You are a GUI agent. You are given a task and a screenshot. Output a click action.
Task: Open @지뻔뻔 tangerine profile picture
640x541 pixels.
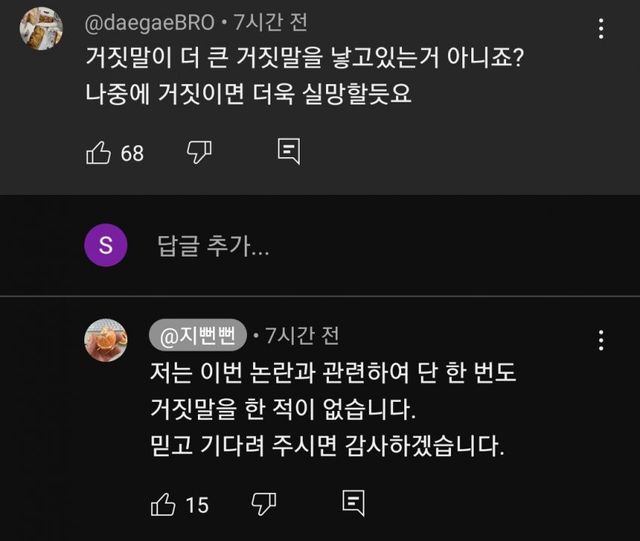(106, 340)
